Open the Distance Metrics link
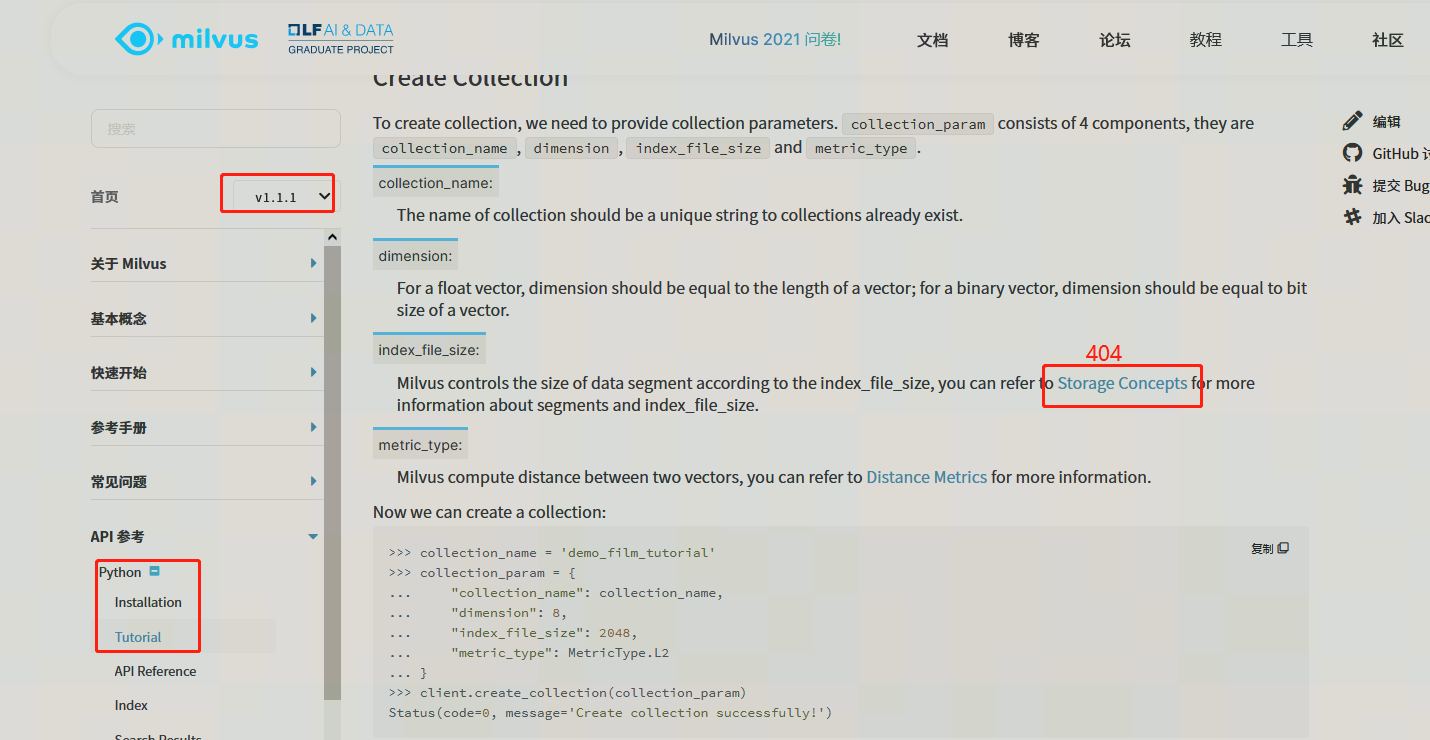The width and height of the screenshot is (1430, 740). pyautogui.click(x=926, y=477)
